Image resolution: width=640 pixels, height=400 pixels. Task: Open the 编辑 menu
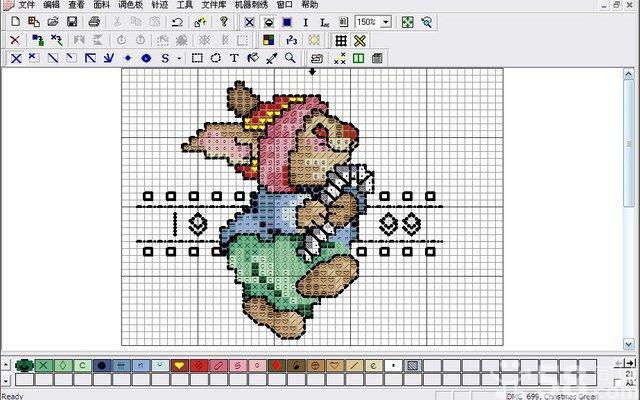click(x=51, y=5)
